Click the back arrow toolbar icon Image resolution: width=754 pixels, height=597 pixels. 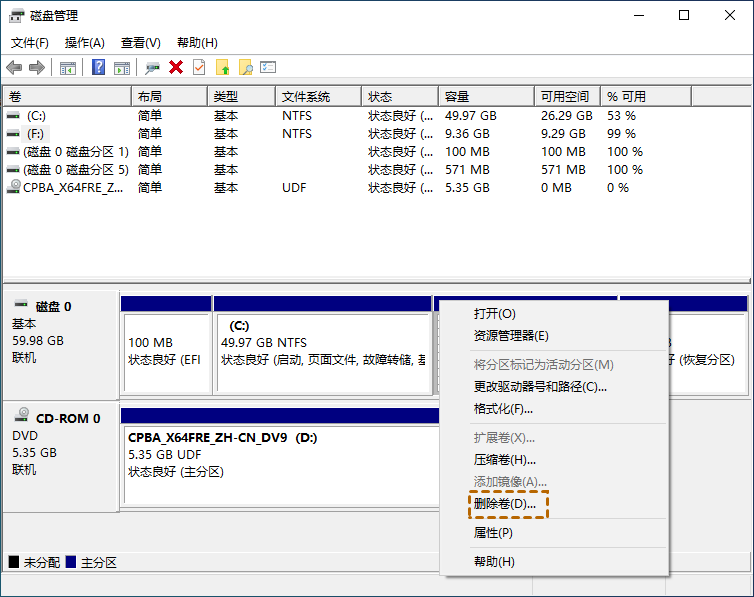pyautogui.click(x=14, y=67)
